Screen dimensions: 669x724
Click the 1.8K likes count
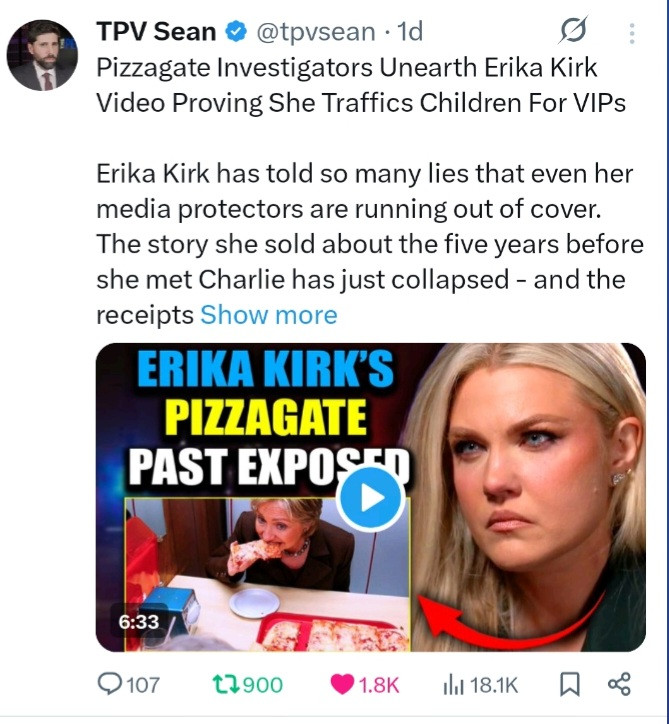click(379, 685)
